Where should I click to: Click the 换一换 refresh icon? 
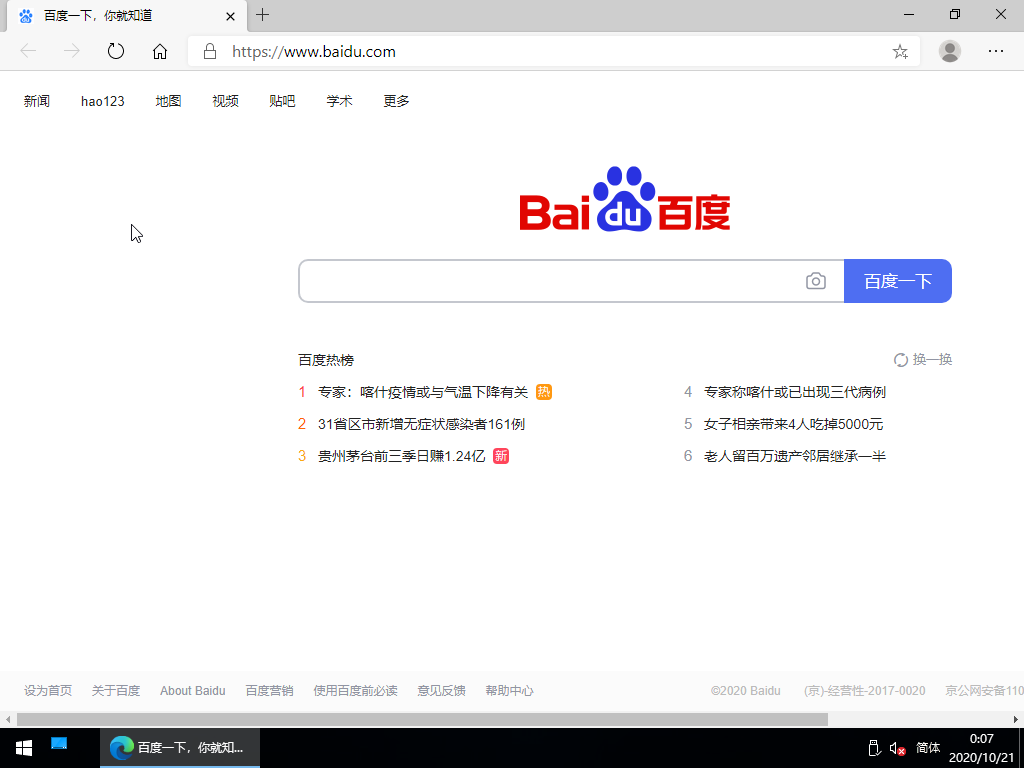pos(901,360)
